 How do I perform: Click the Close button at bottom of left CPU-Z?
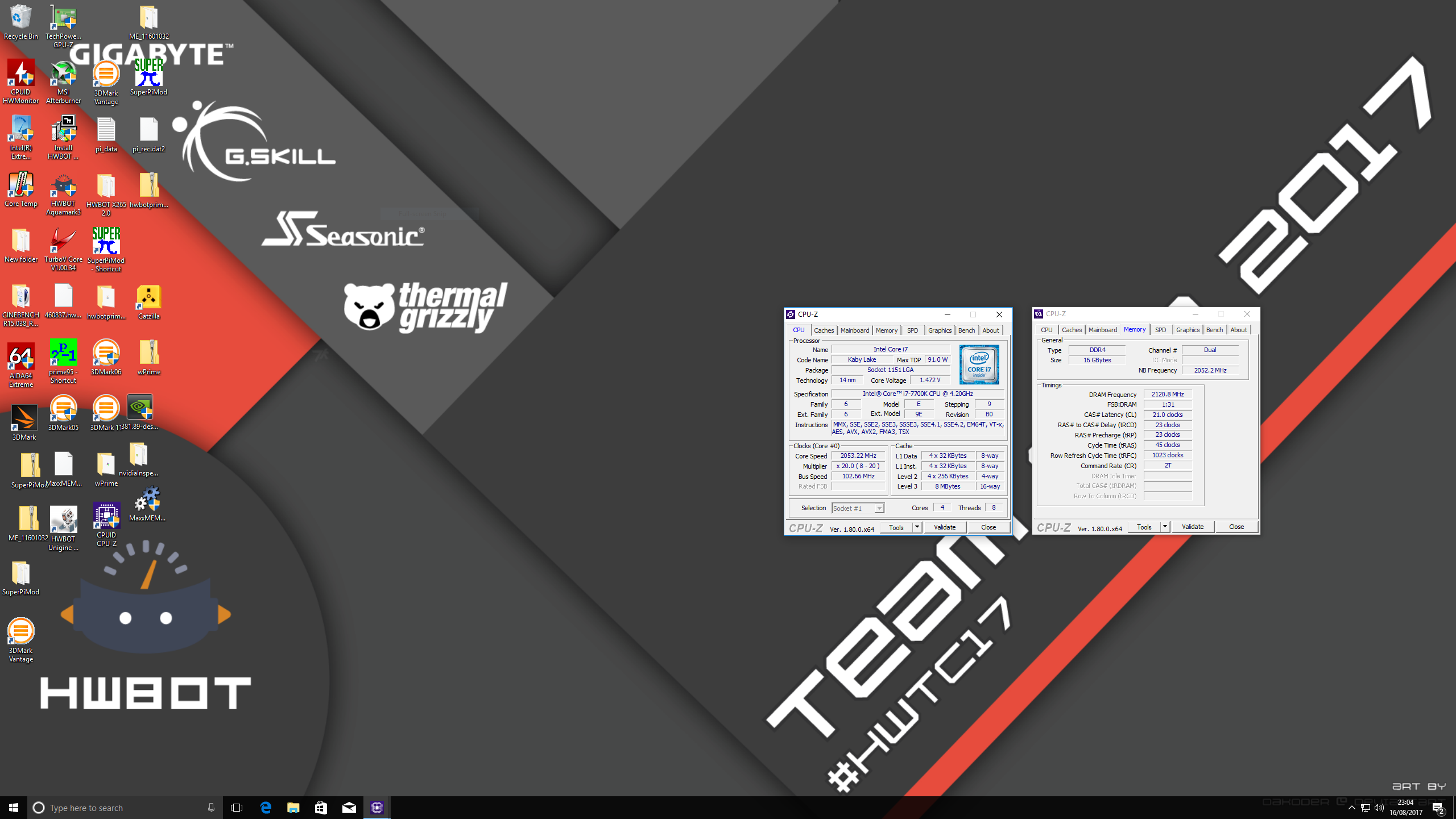[x=988, y=527]
